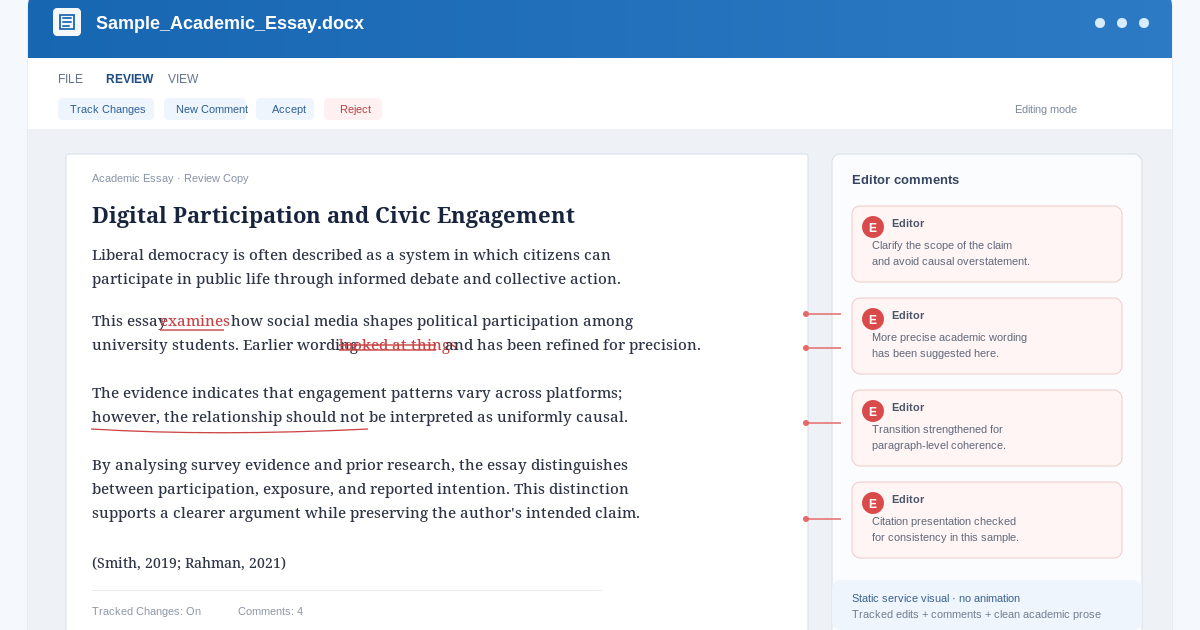Click the Editor avatar on the Clarify scope comment
The height and width of the screenshot is (630, 1200).
click(x=873, y=227)
